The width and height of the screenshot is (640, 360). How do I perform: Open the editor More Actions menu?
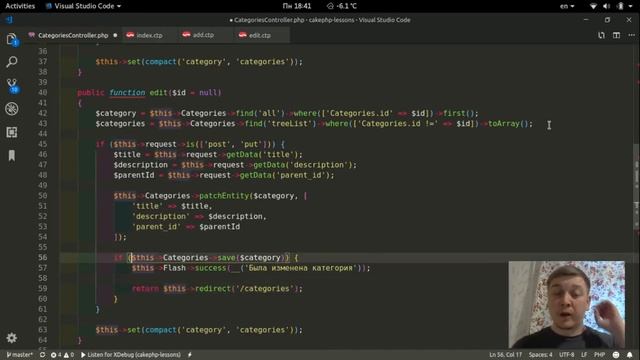(631, 36)
